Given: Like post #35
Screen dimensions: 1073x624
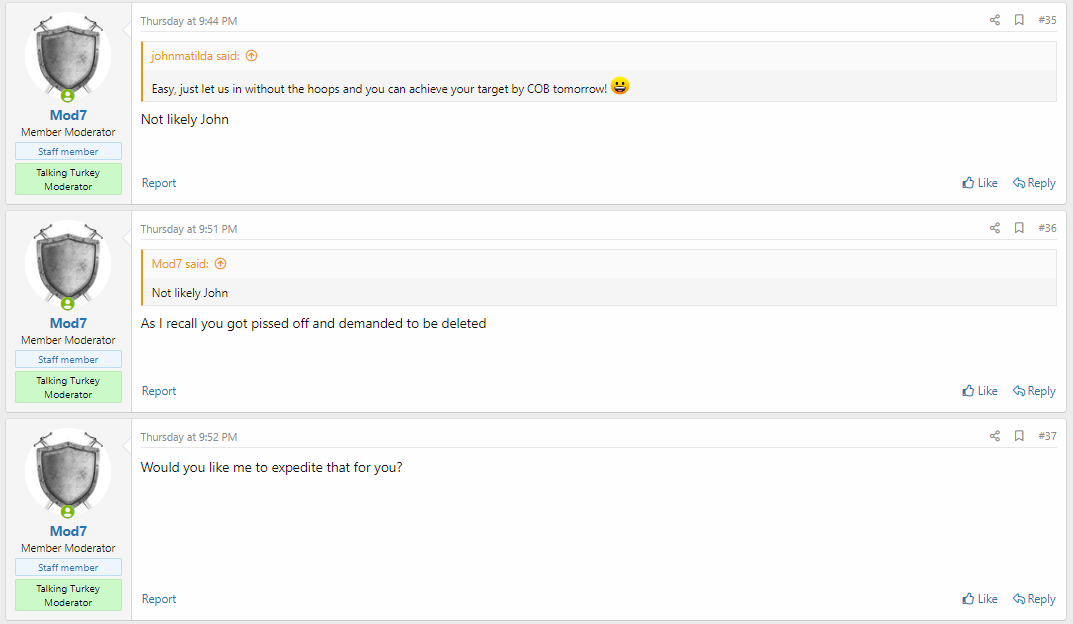Looking at the screenshot, I should [x=980, y=183].
